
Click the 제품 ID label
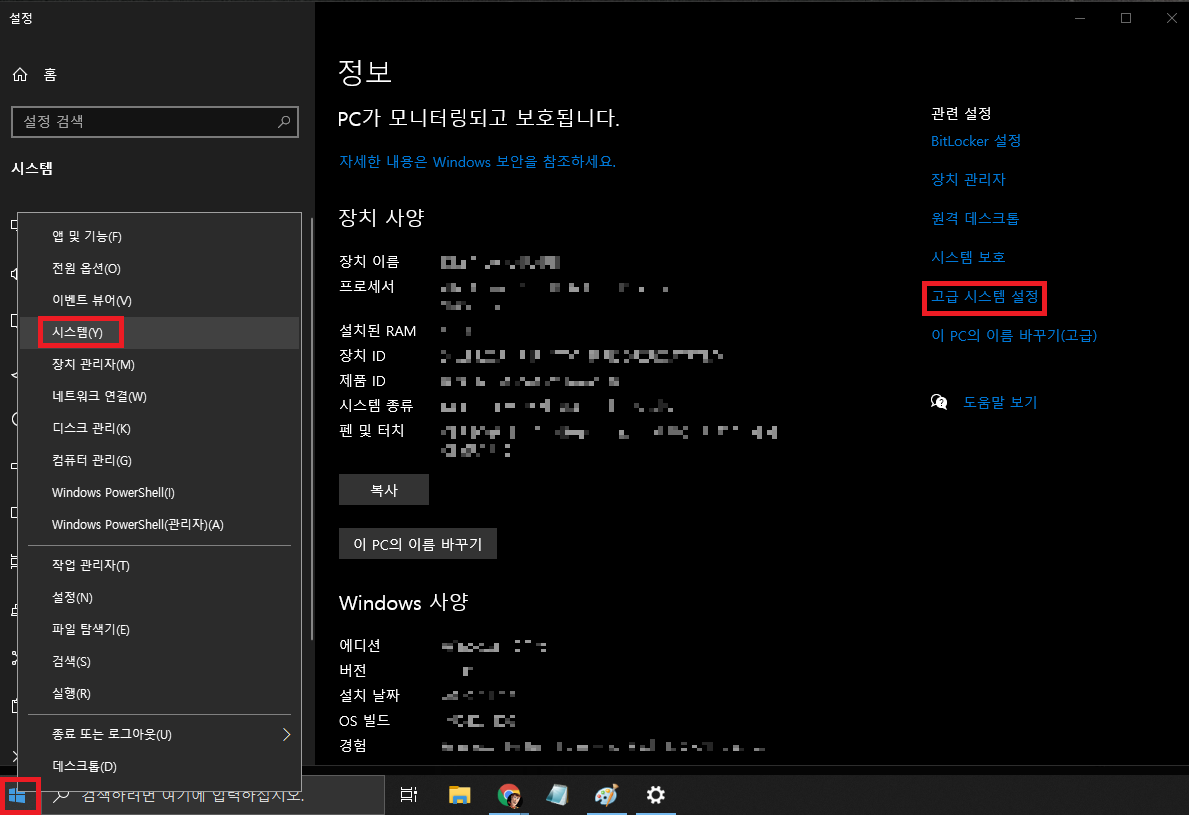click(362, 381)
